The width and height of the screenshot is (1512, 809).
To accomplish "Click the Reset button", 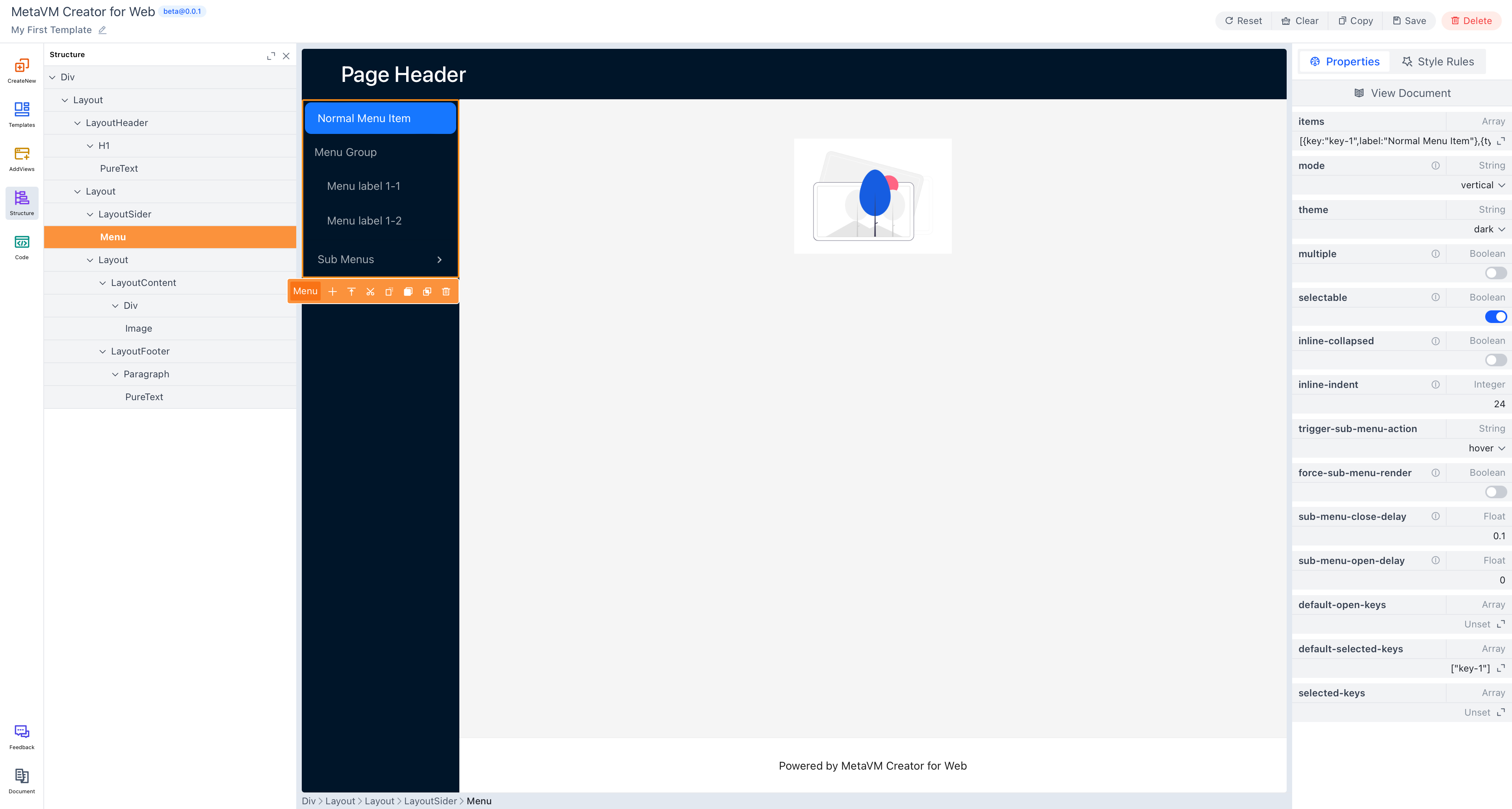I will pyautogui.click(x=1243, y=20).
